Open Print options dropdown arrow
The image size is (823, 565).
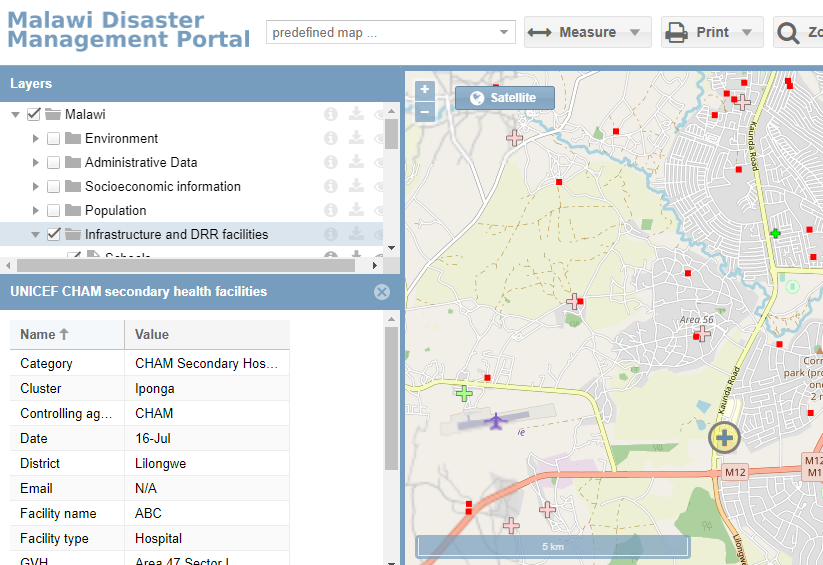[x=747, y=32]
